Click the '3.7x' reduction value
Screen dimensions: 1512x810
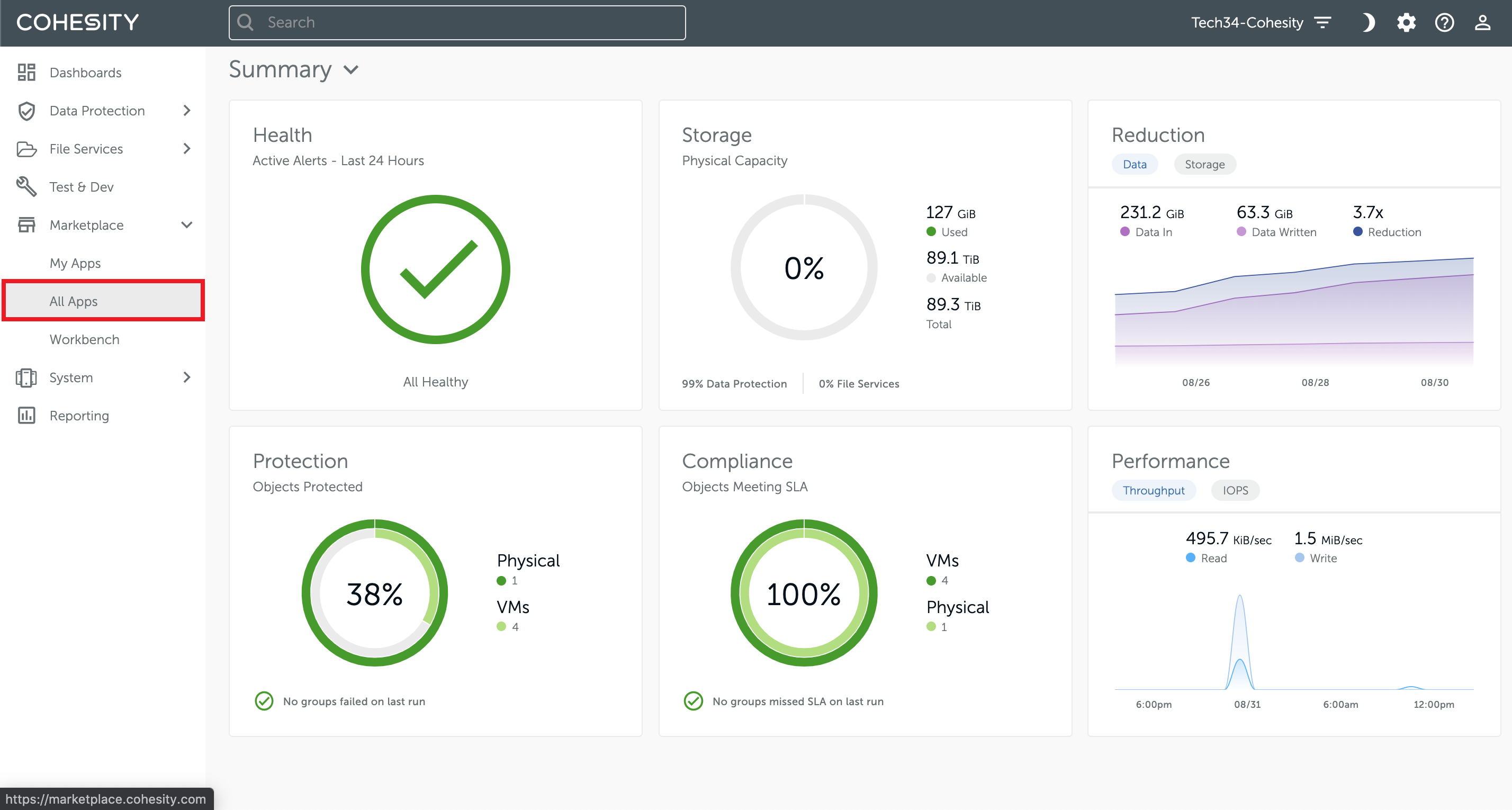tap(1368, 212)
